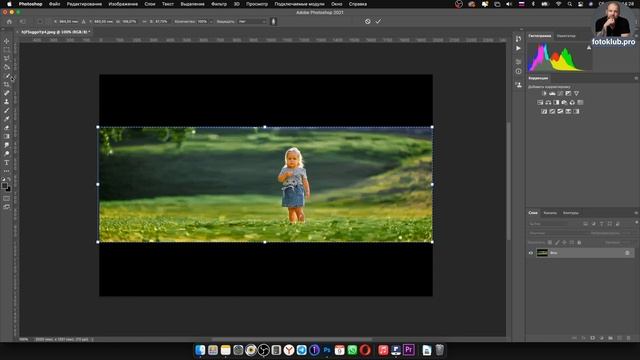Add a Brightness/Contrast adjustment

click(544, 93)
